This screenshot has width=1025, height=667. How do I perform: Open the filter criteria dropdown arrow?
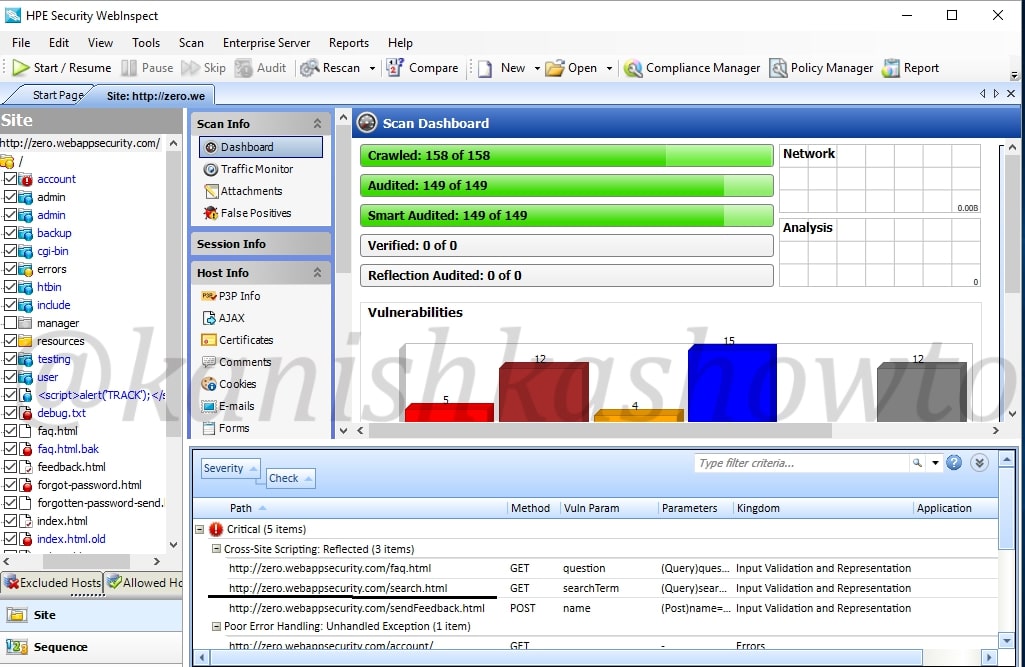[935, 463]
